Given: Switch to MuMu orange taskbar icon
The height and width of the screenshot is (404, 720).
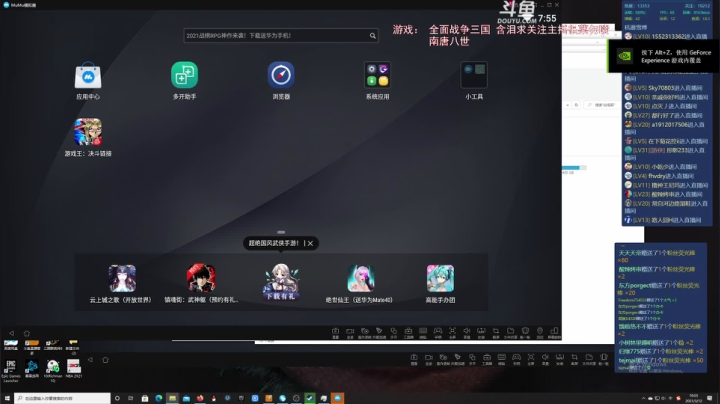Looking at the screenshot, I should click(x=338, y=398).
